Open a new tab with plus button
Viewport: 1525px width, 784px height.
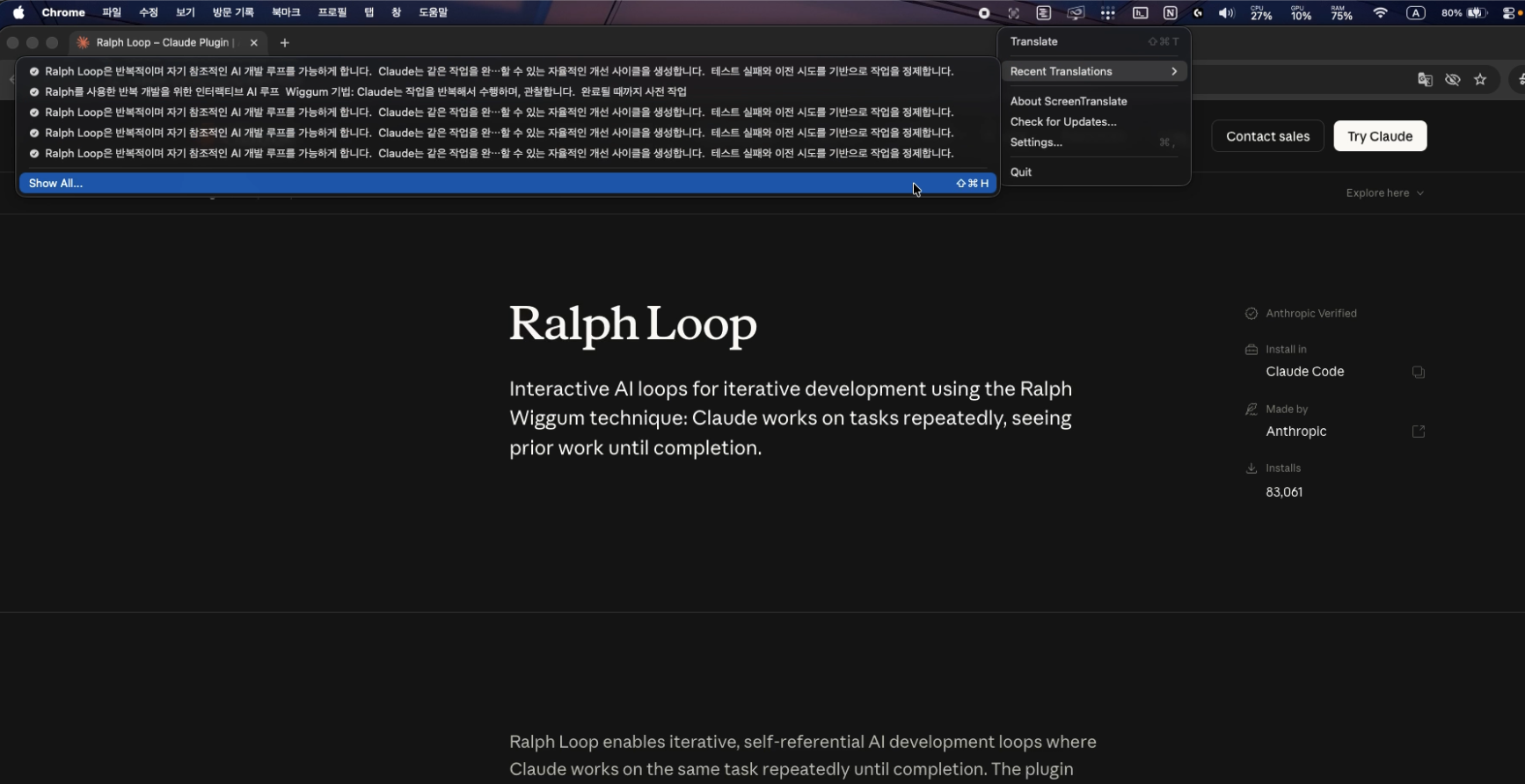tap(284, 42)
